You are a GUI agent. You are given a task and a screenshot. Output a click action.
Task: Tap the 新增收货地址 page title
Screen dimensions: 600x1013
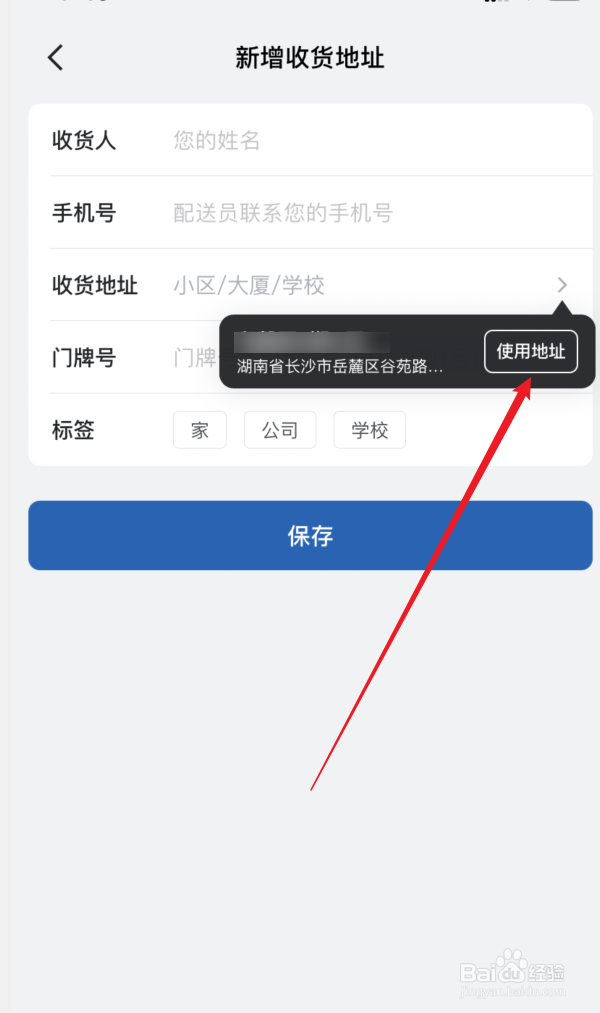coord(309,57)
